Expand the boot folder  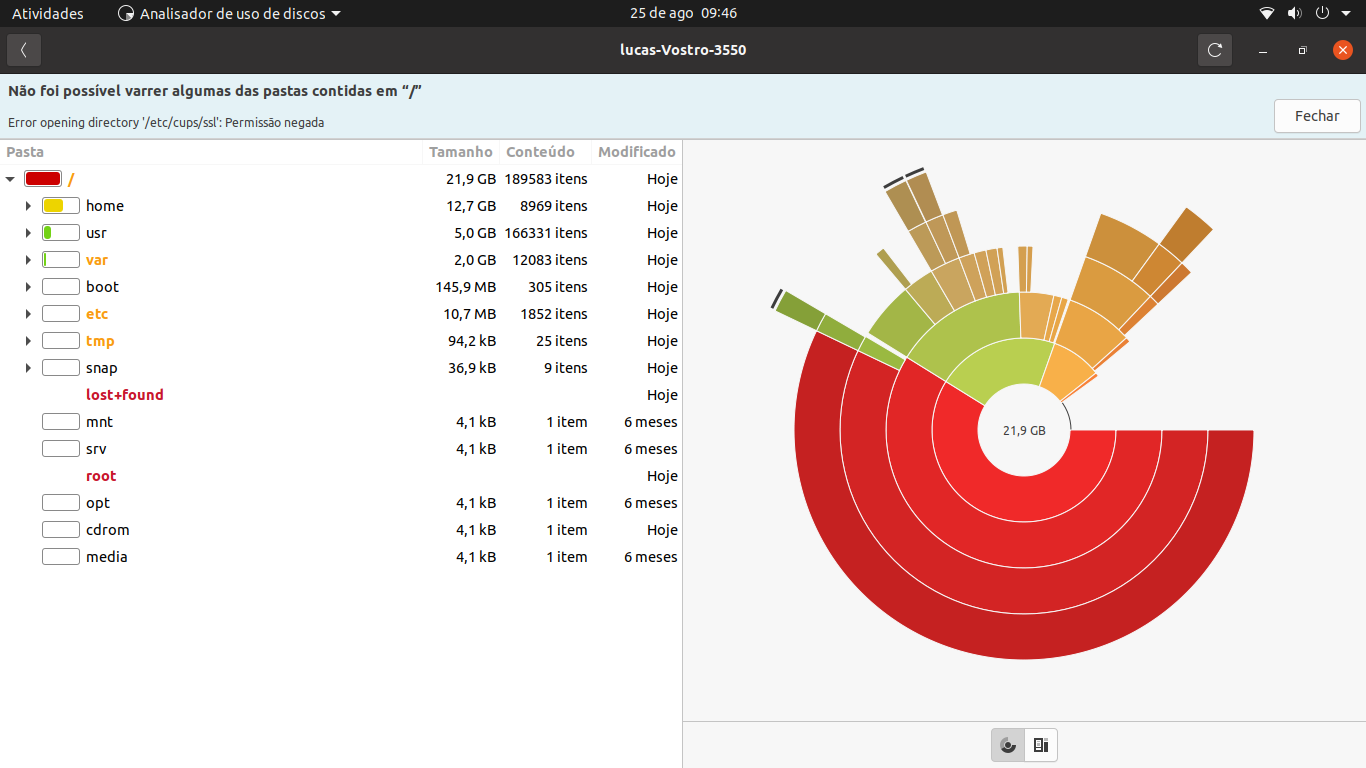tap(28, 287)
